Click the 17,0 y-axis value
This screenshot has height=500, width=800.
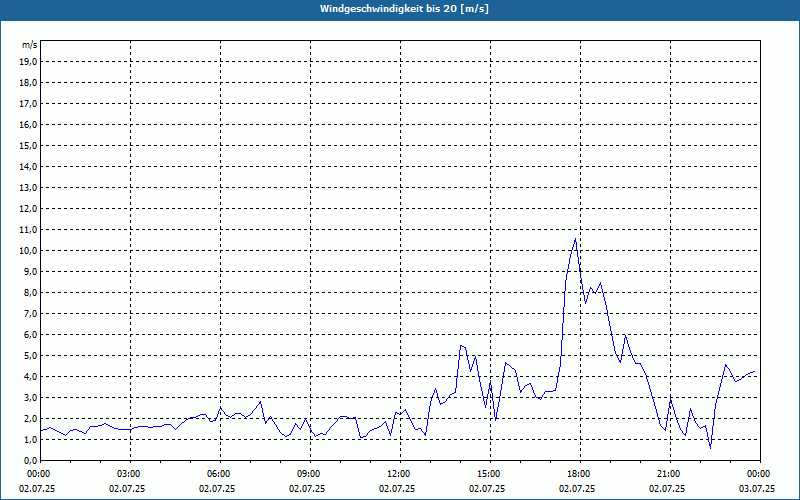coord(28,104)
